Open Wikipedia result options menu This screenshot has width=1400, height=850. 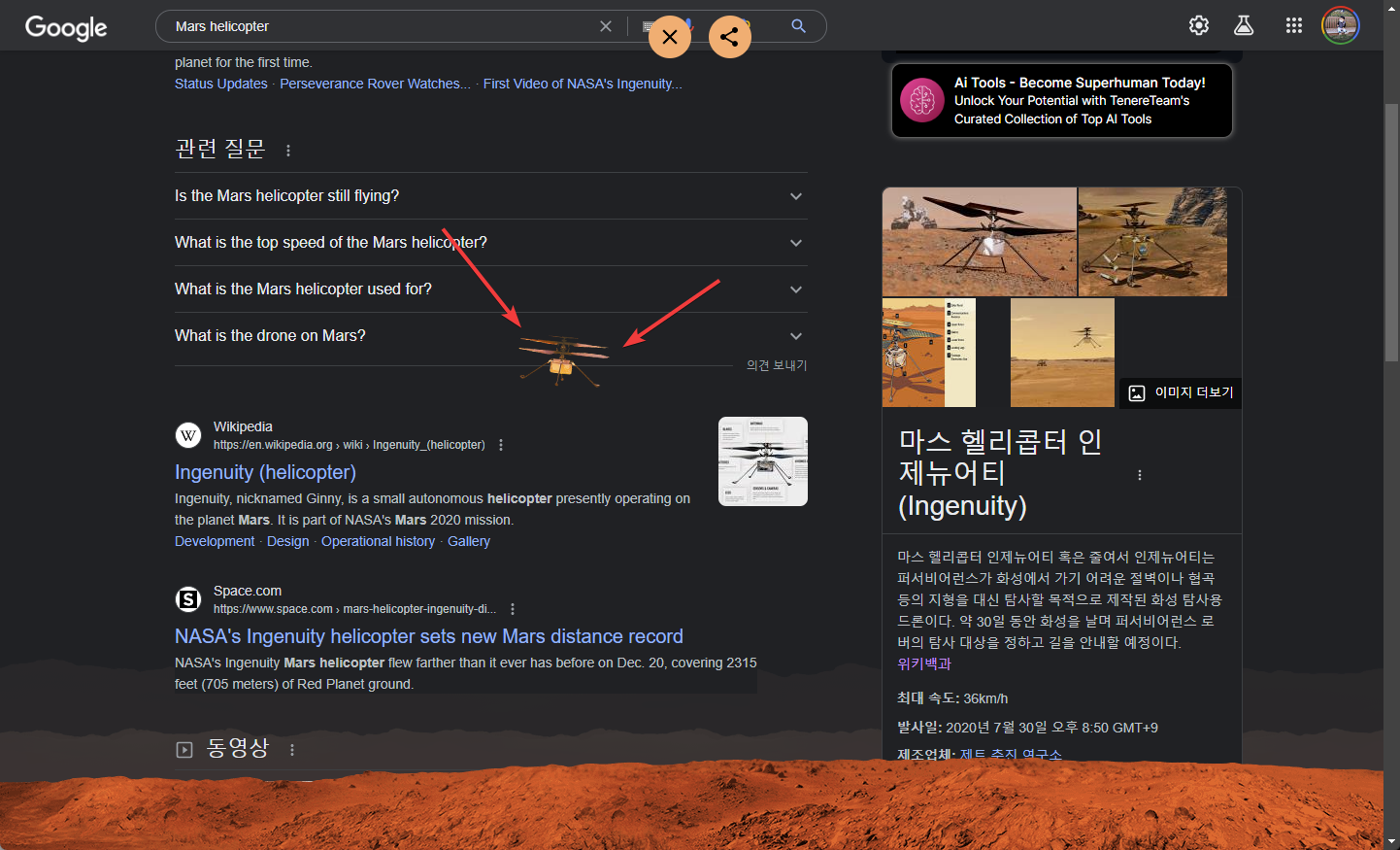pyautogui.click(x=501, y=445)
